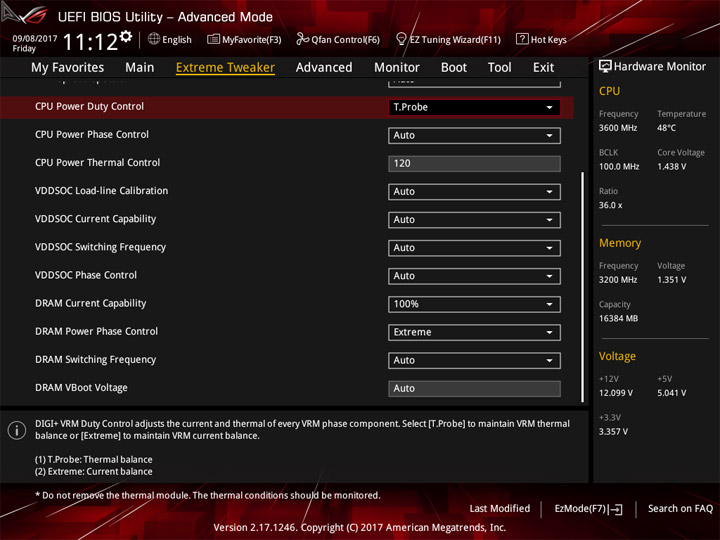Screen dimensions: 720x540
Task: Select the CPU Power Duty Control label
Action: click(x=90, y=106)
